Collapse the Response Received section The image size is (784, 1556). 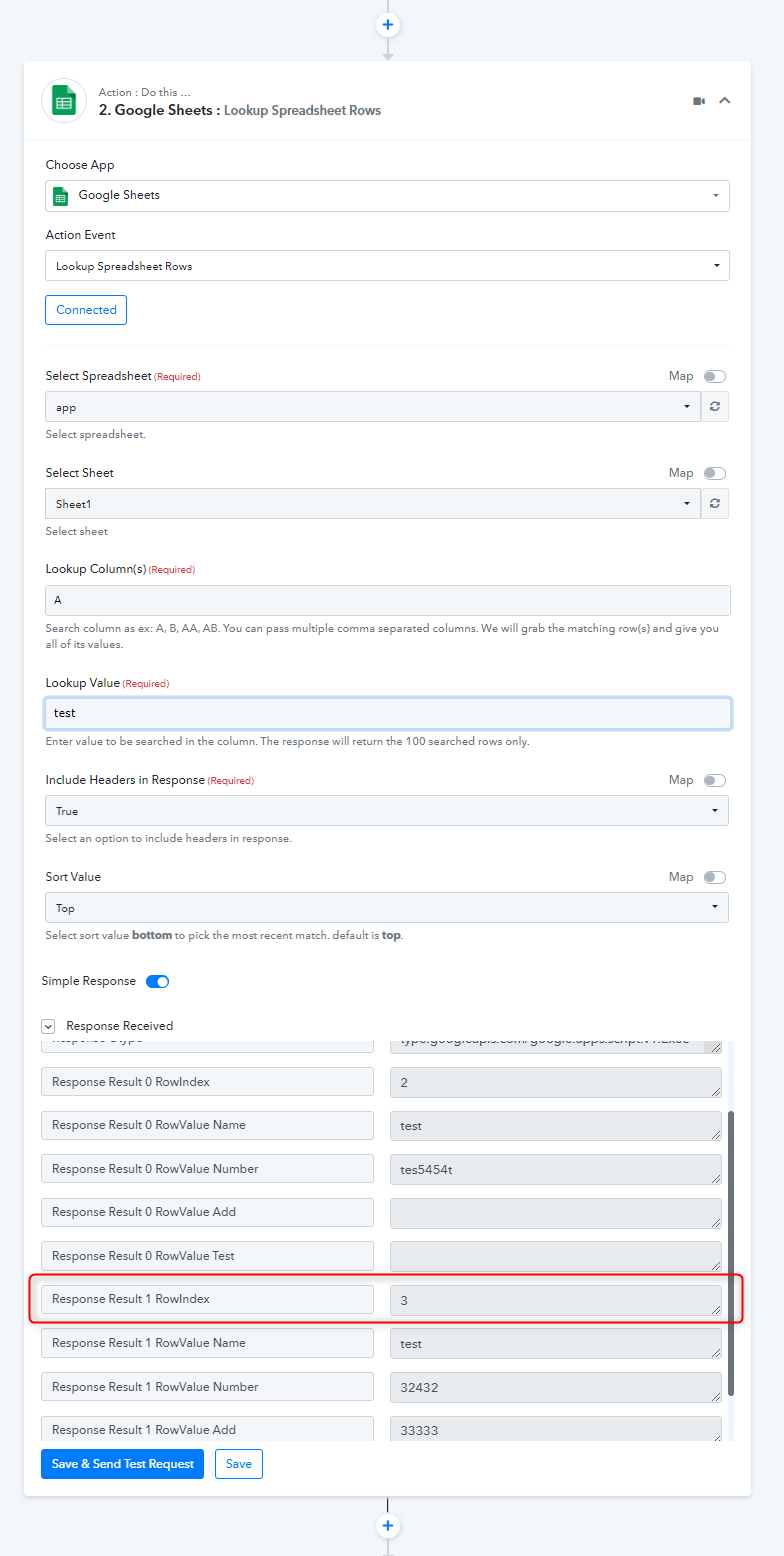(x=48, y=1026)
